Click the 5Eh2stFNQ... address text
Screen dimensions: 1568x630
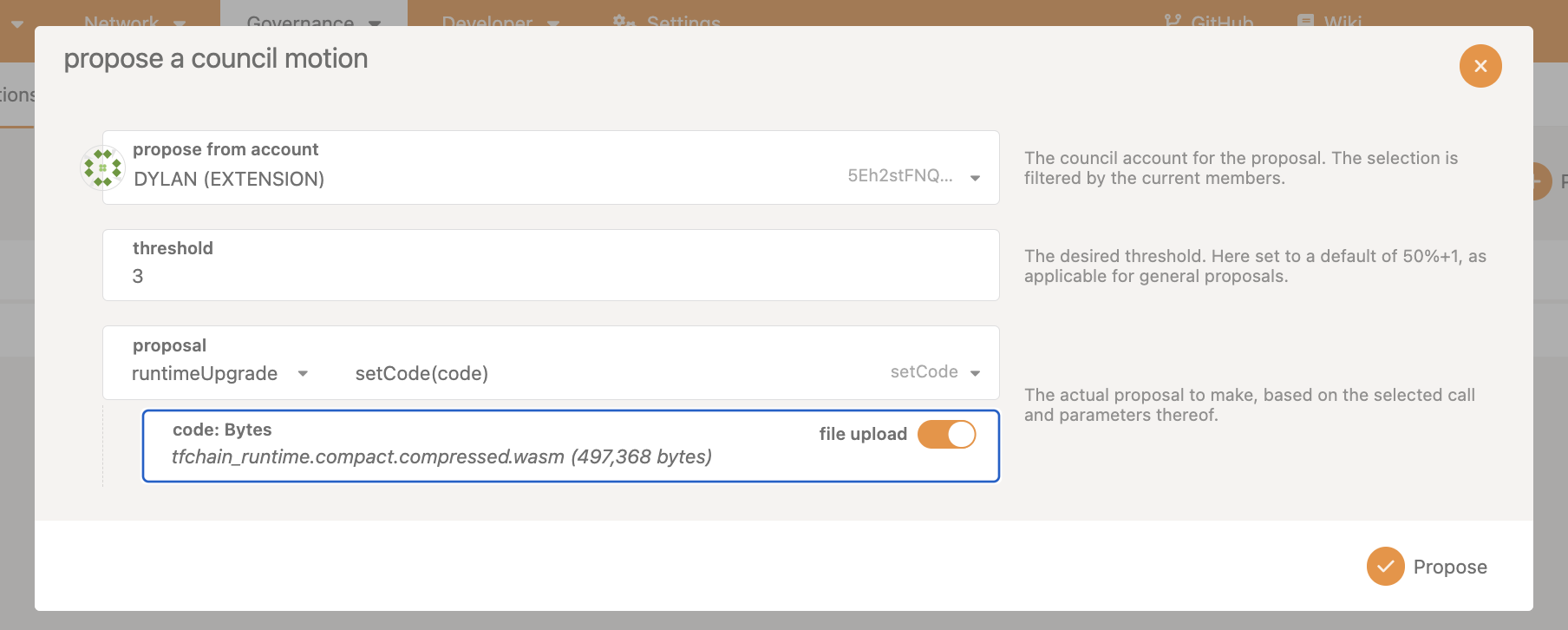(900, 175)
